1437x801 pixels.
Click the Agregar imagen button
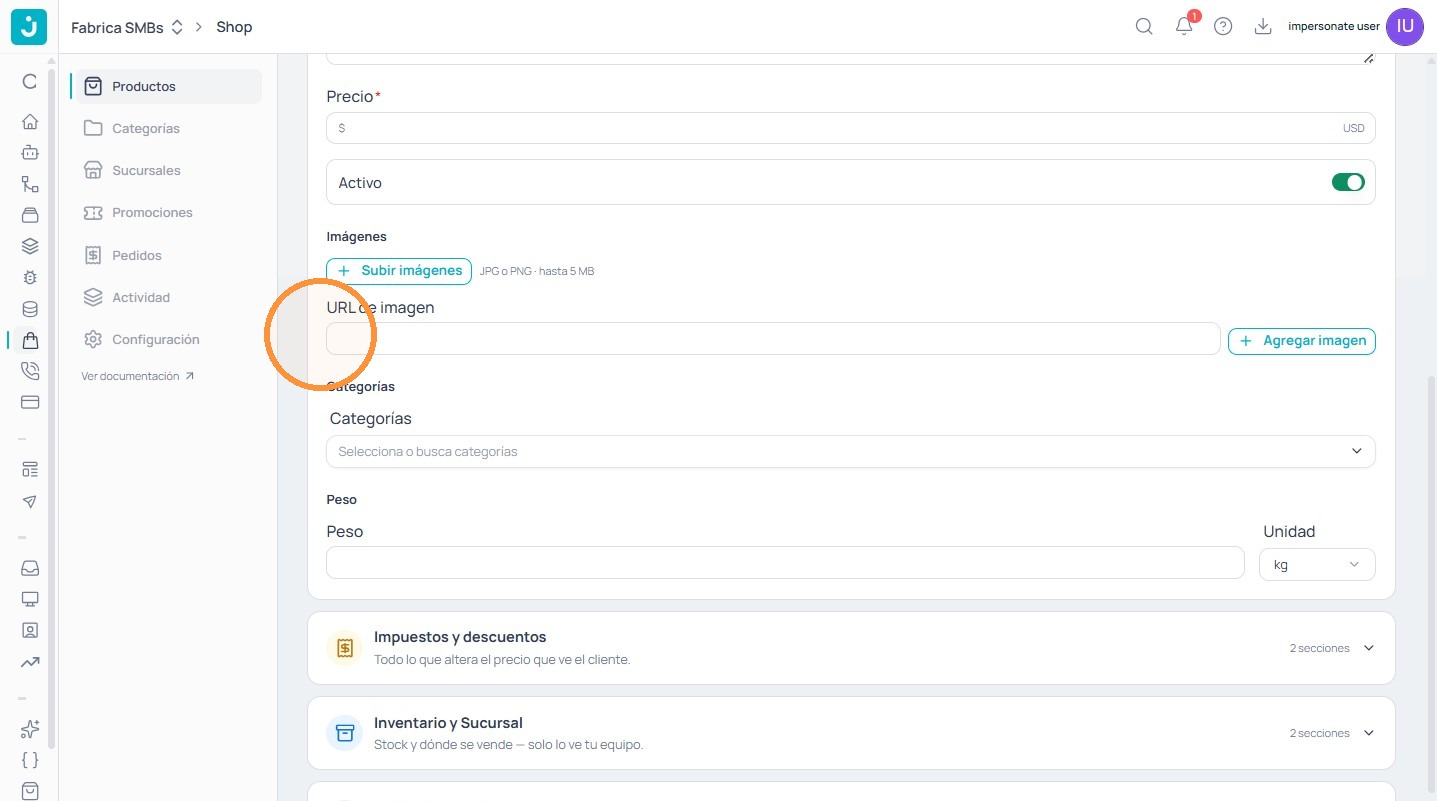pos(1302,341)
